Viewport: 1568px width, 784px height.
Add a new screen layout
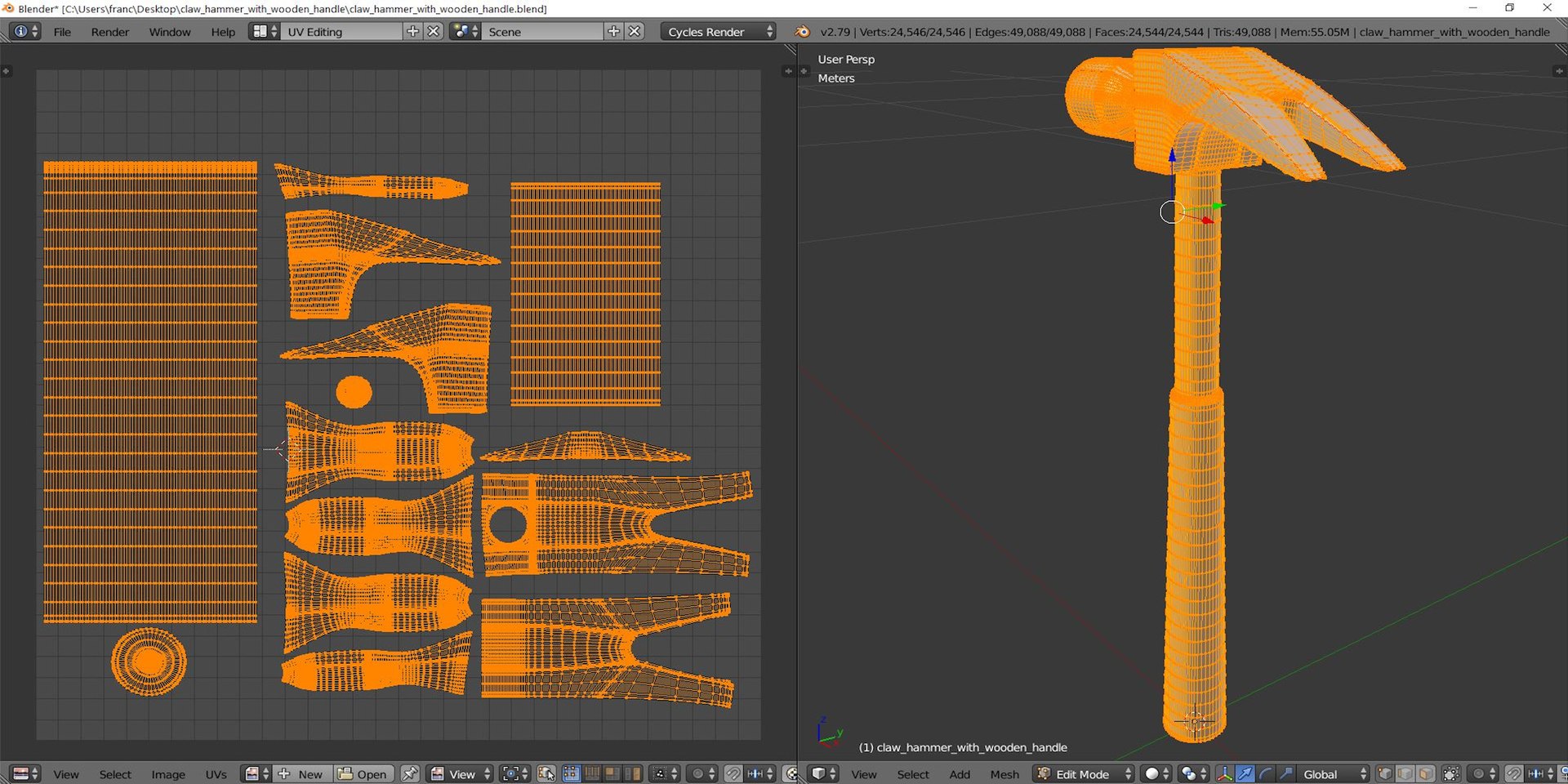(413, 32)
